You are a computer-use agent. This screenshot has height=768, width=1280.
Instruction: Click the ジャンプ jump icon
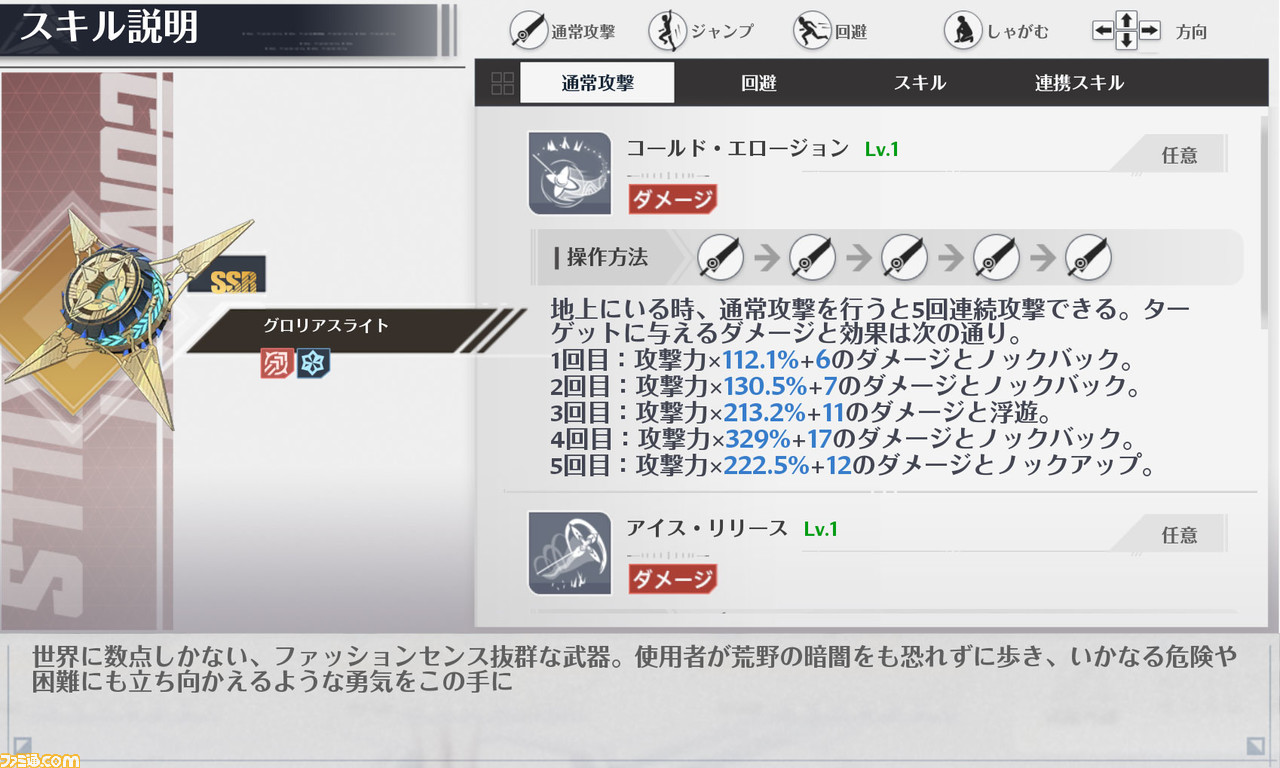point(667,31)
